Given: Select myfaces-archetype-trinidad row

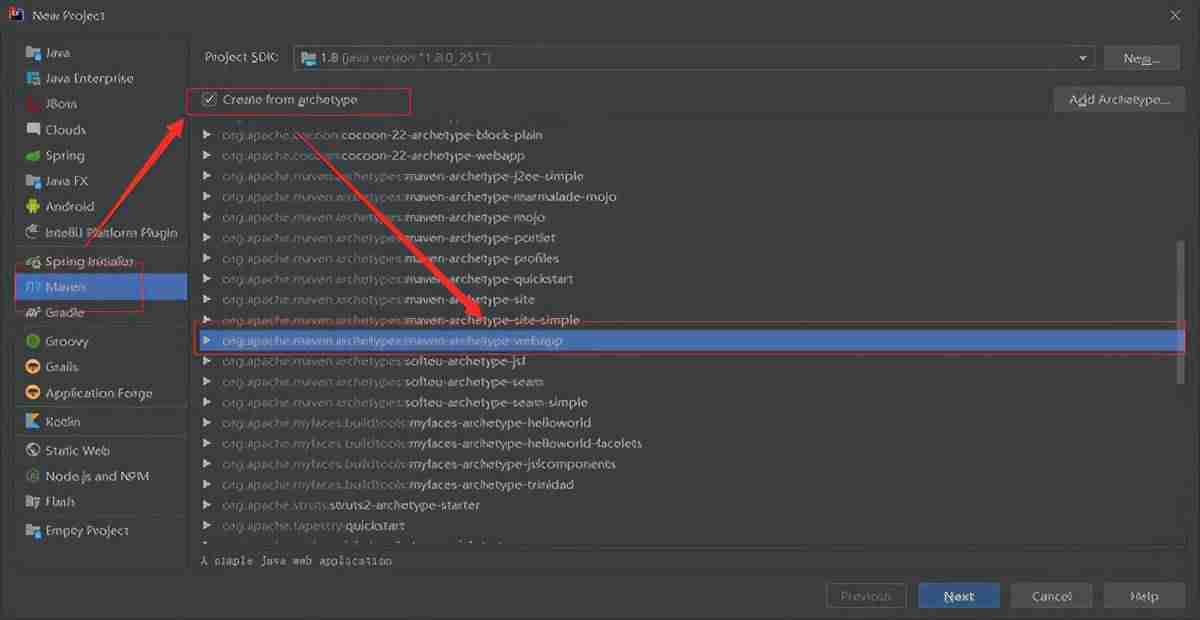Looking at the screenshot, I should tap(690, 485).
